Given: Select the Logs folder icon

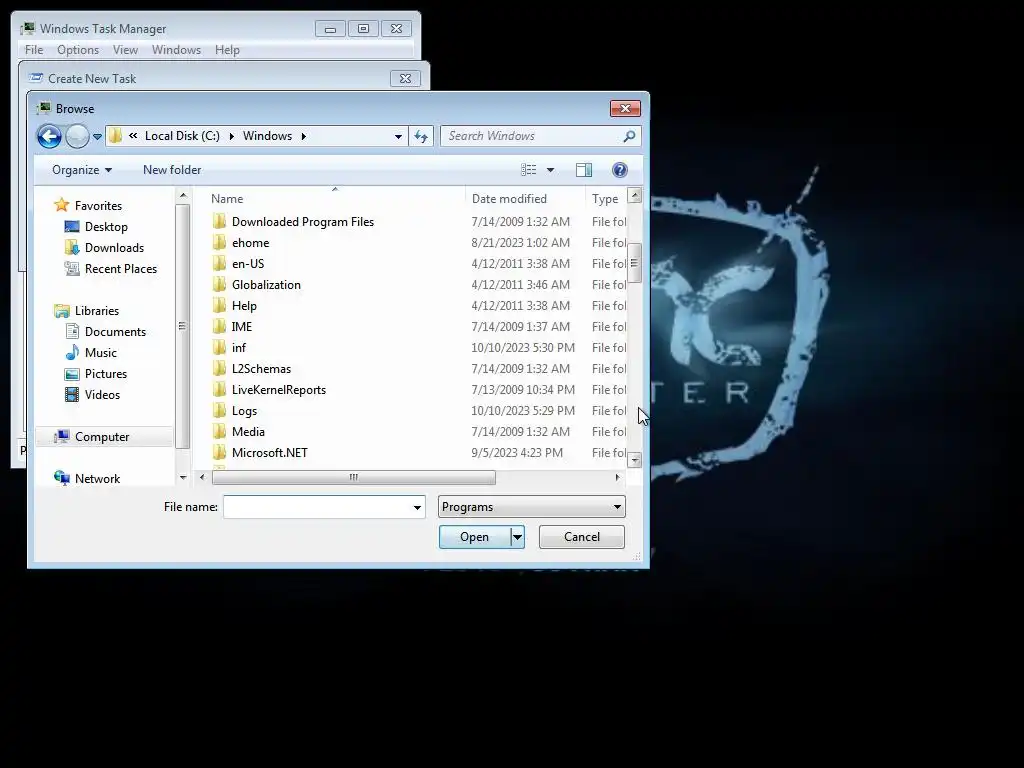Looking at the screenshot, I should click(x=219, y=411).
